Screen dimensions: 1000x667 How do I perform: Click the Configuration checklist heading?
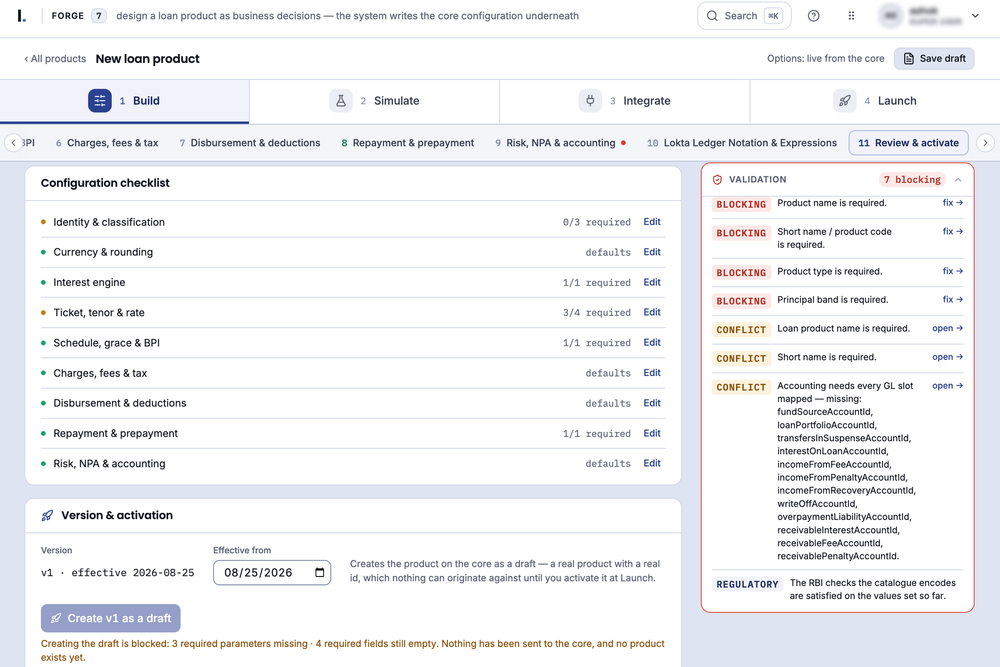click(105, 183)
